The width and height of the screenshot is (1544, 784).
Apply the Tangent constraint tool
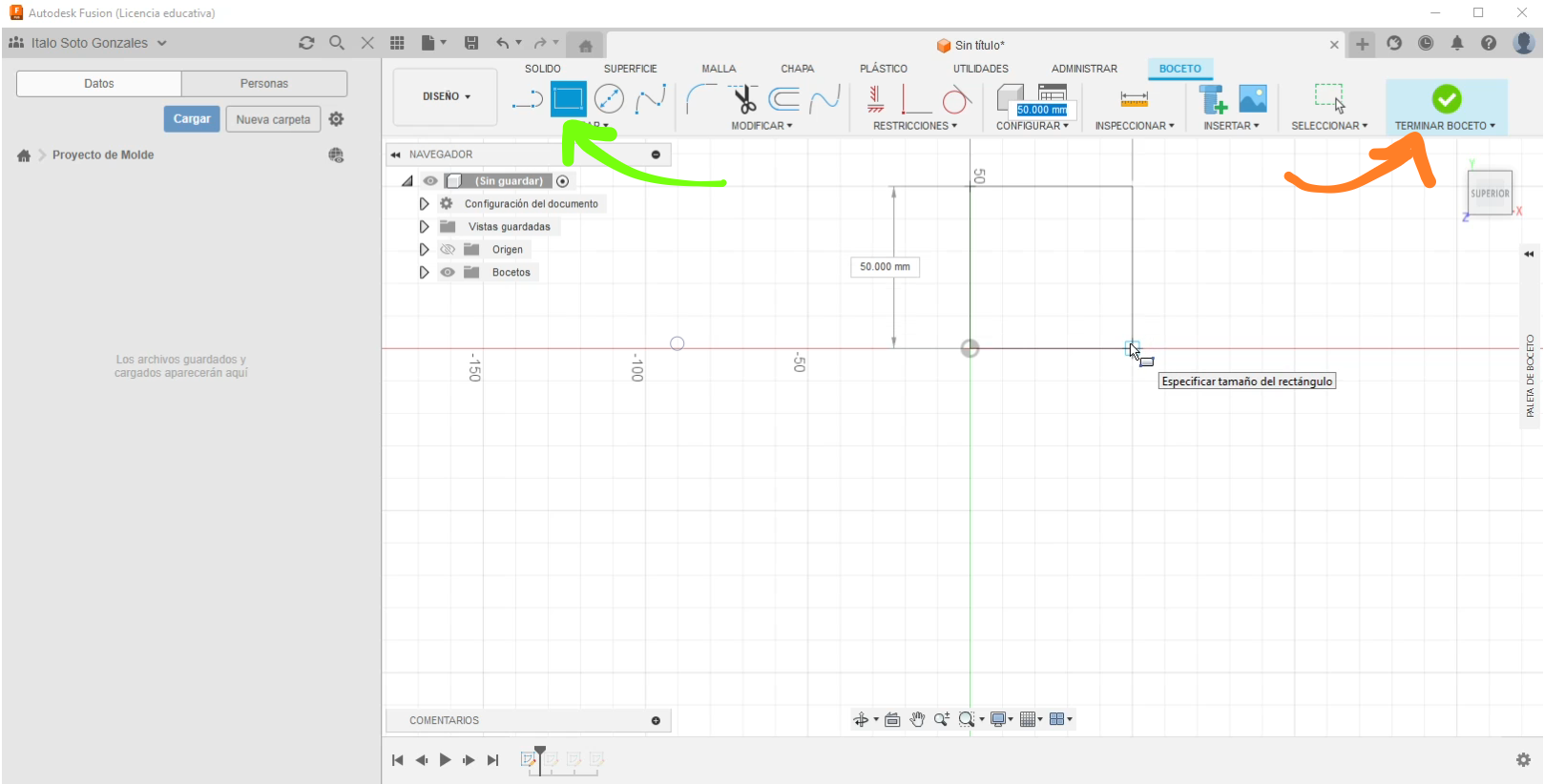tap(956, 98)
